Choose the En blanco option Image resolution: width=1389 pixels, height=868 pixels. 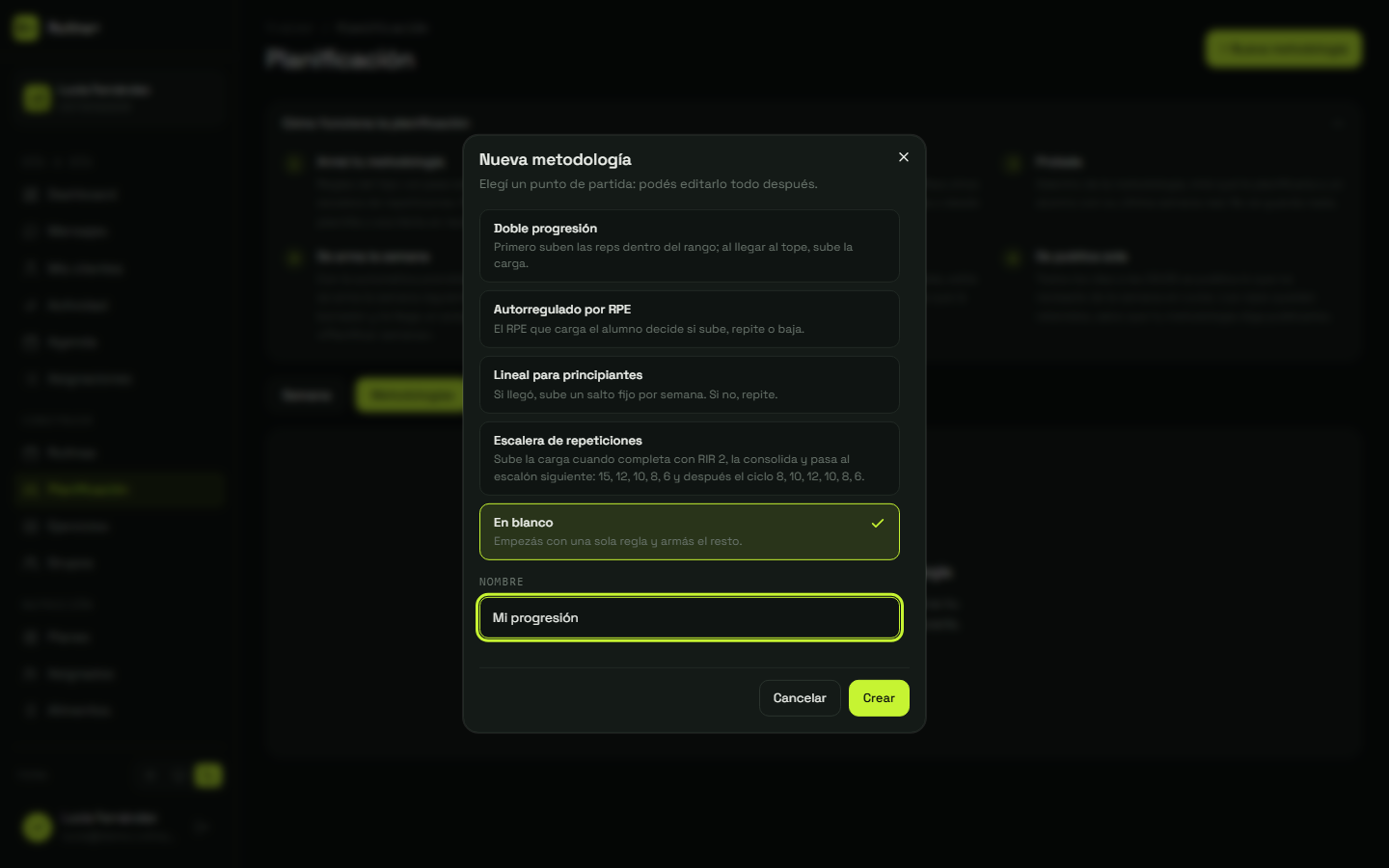(690, 531)
